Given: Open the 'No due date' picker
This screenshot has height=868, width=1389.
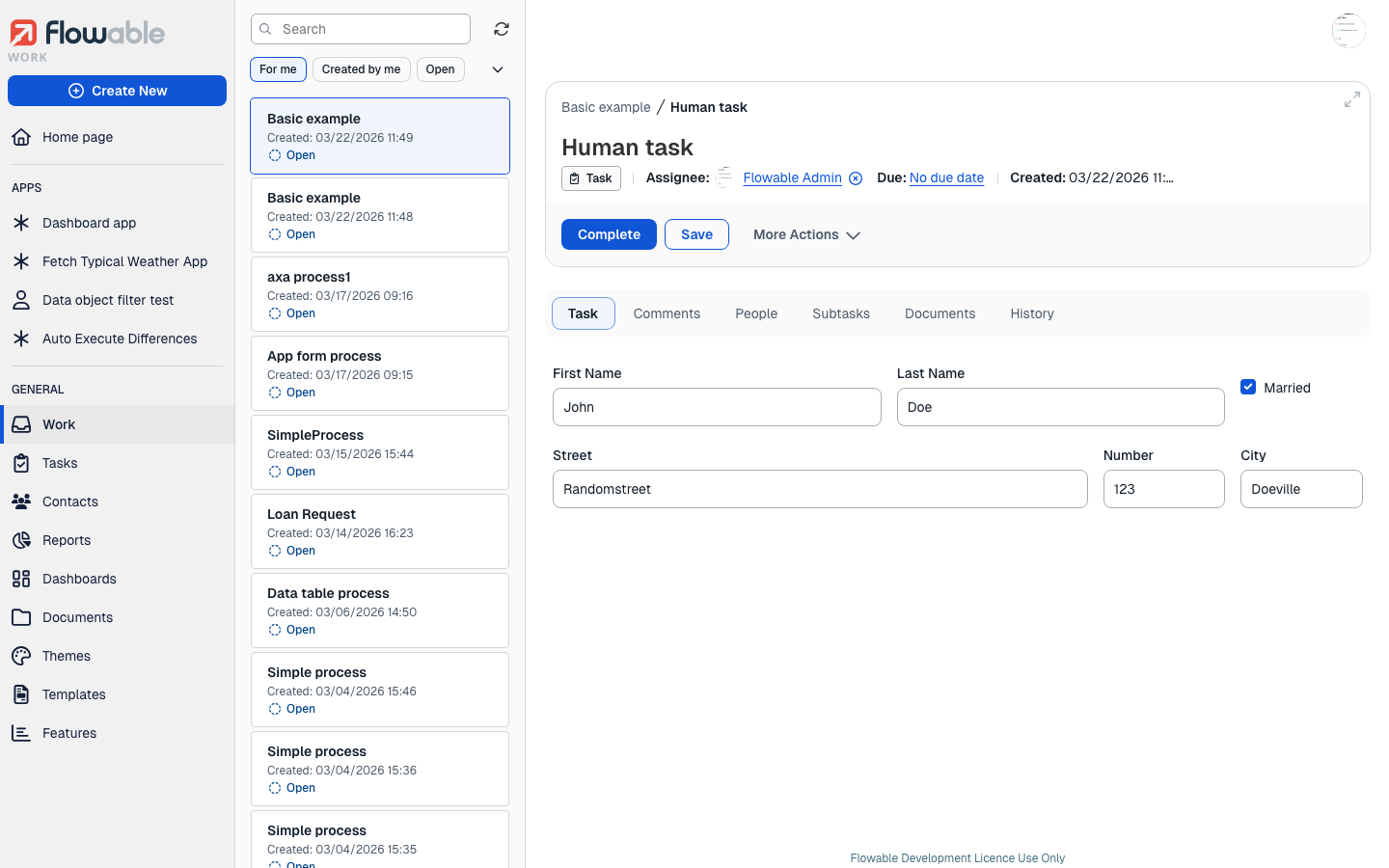Looking at the screenshot, I should (946, 177).
